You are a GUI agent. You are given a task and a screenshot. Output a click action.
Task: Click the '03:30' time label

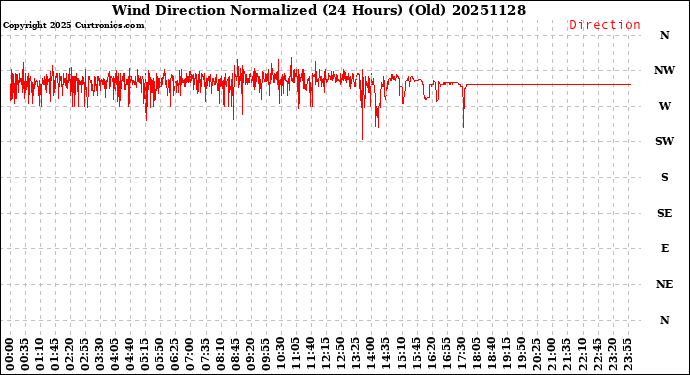pyautogui.click(x=100, y=355)
